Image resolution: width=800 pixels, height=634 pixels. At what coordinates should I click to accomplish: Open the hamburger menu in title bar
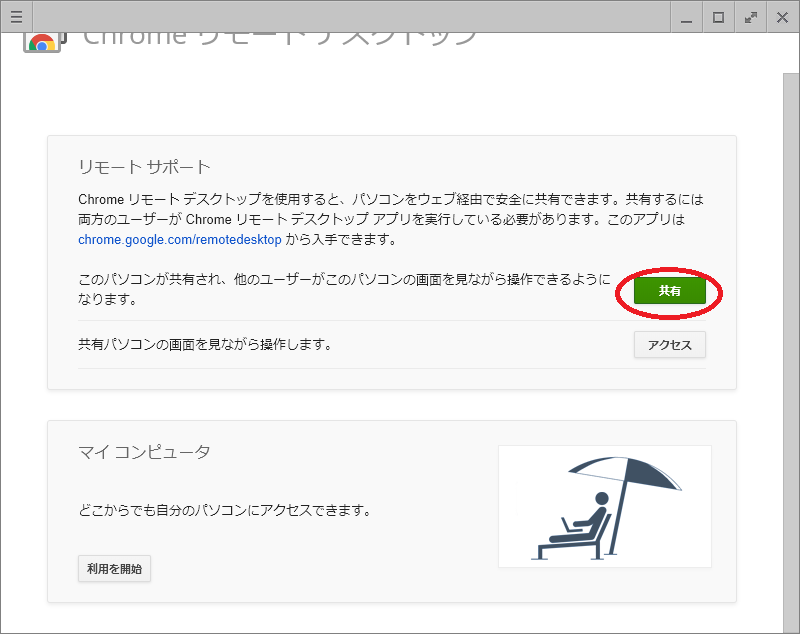(16, 17)
